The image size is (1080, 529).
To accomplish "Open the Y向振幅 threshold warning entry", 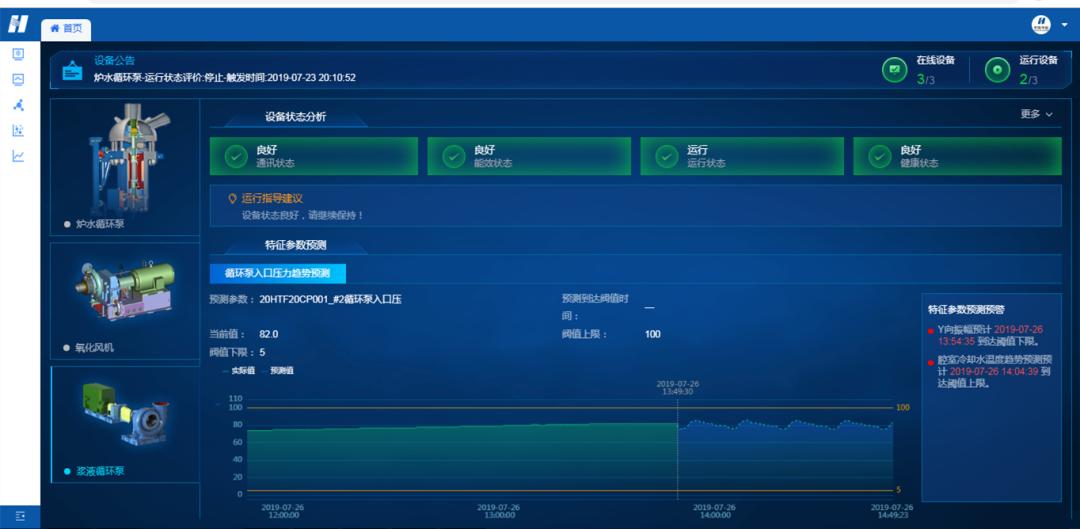I will point(988,335).
